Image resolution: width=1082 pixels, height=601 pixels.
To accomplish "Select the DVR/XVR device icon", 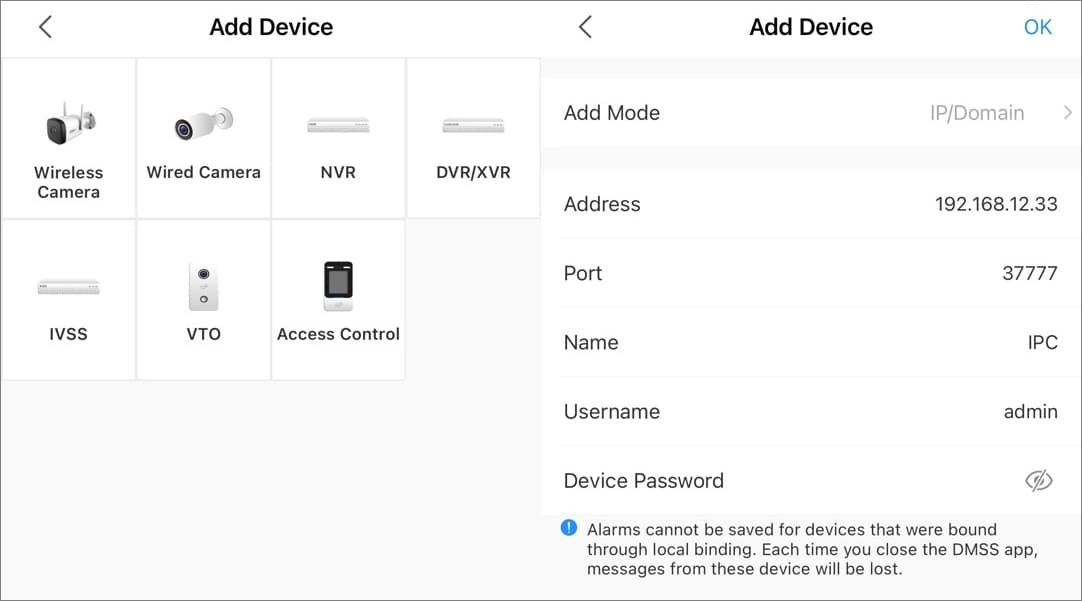I will point(473,126).
